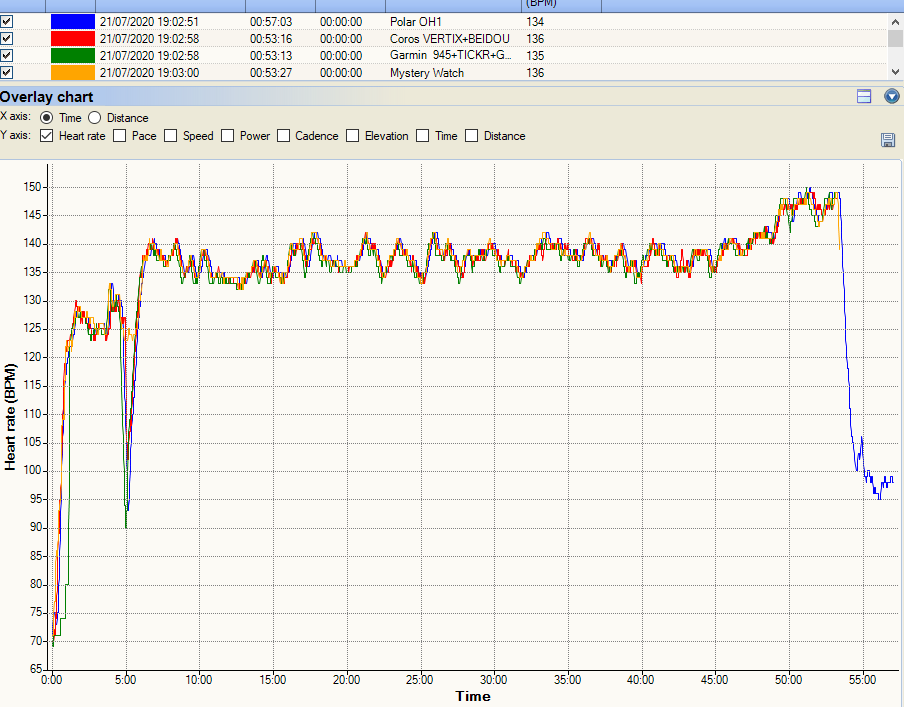
Task: Click the blue Polar OH1 color swatch
Action: coord(72,21)
